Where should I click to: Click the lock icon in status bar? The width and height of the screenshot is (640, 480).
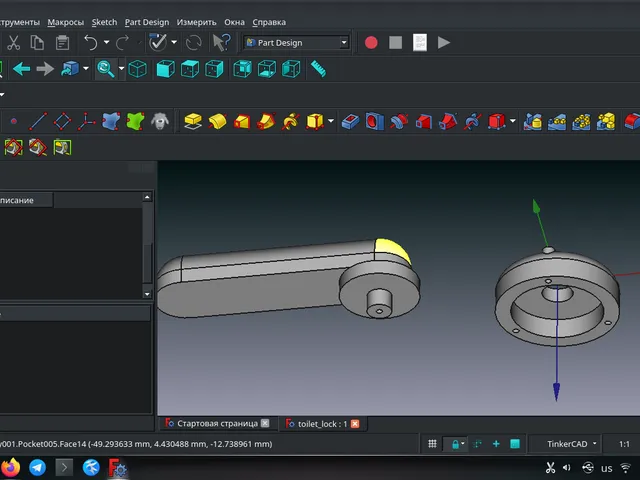point(456,444)
